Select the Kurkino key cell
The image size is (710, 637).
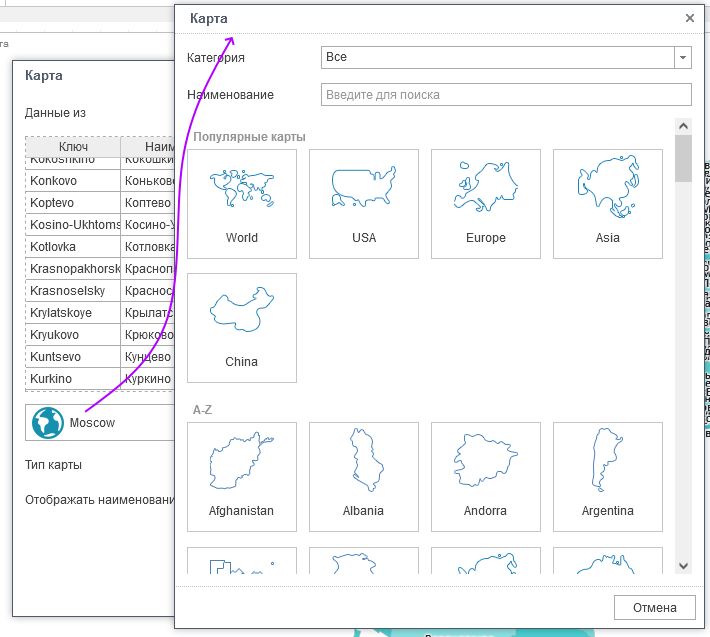[x=72, y=379]
